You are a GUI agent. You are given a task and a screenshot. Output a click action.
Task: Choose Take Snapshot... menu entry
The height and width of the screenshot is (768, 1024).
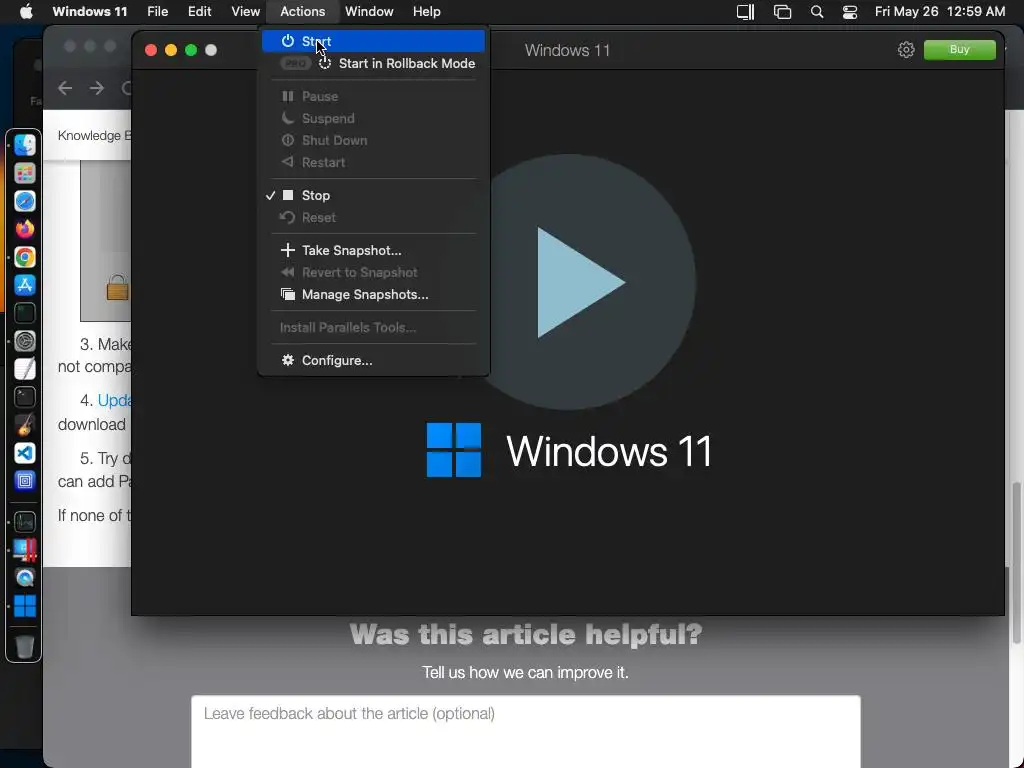[373, 250]
